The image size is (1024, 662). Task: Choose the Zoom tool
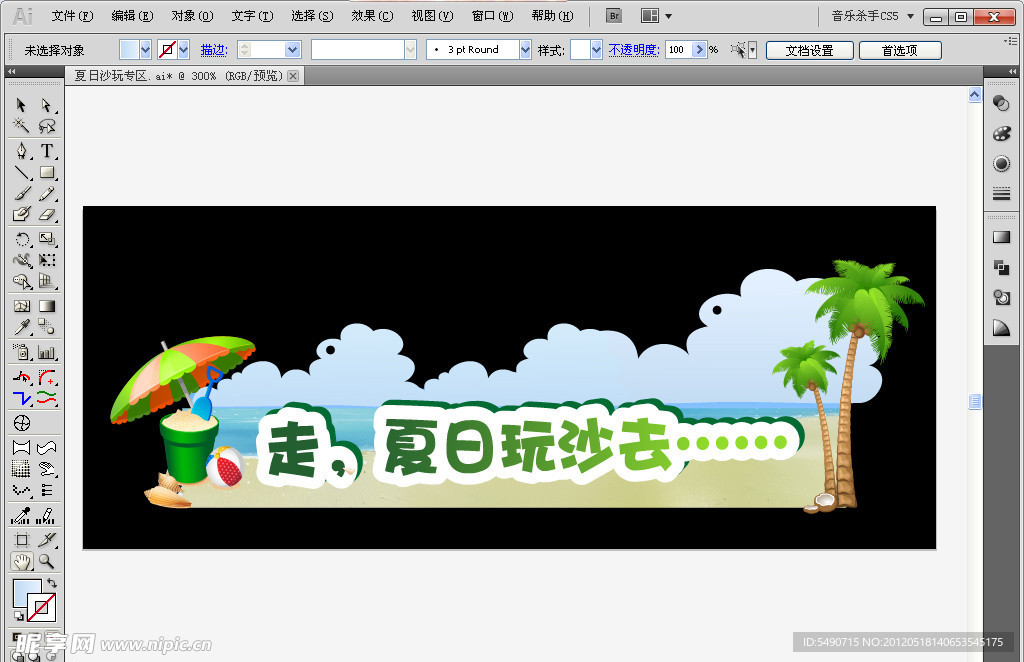[45, 562]
